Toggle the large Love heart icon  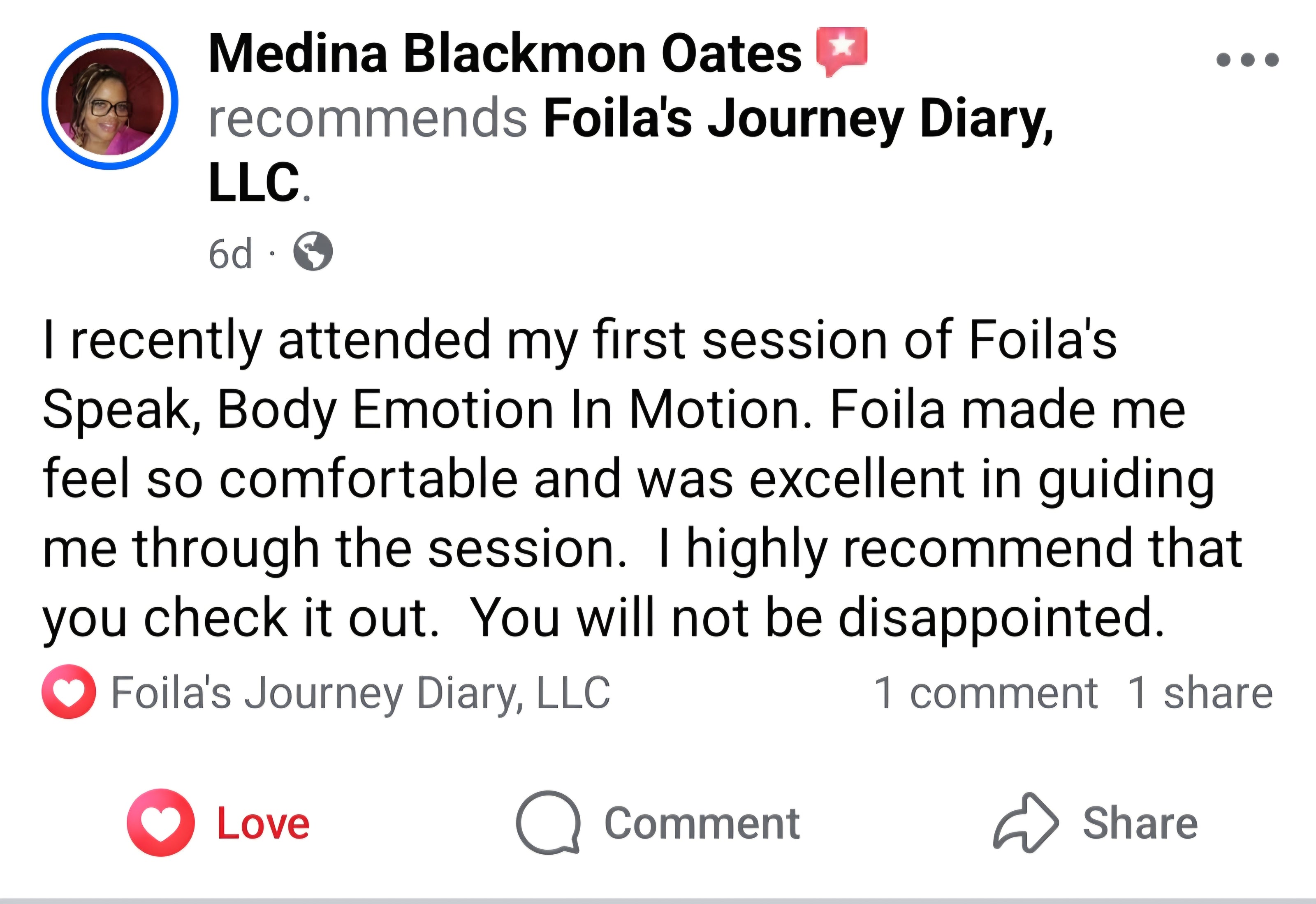(161, 823)
